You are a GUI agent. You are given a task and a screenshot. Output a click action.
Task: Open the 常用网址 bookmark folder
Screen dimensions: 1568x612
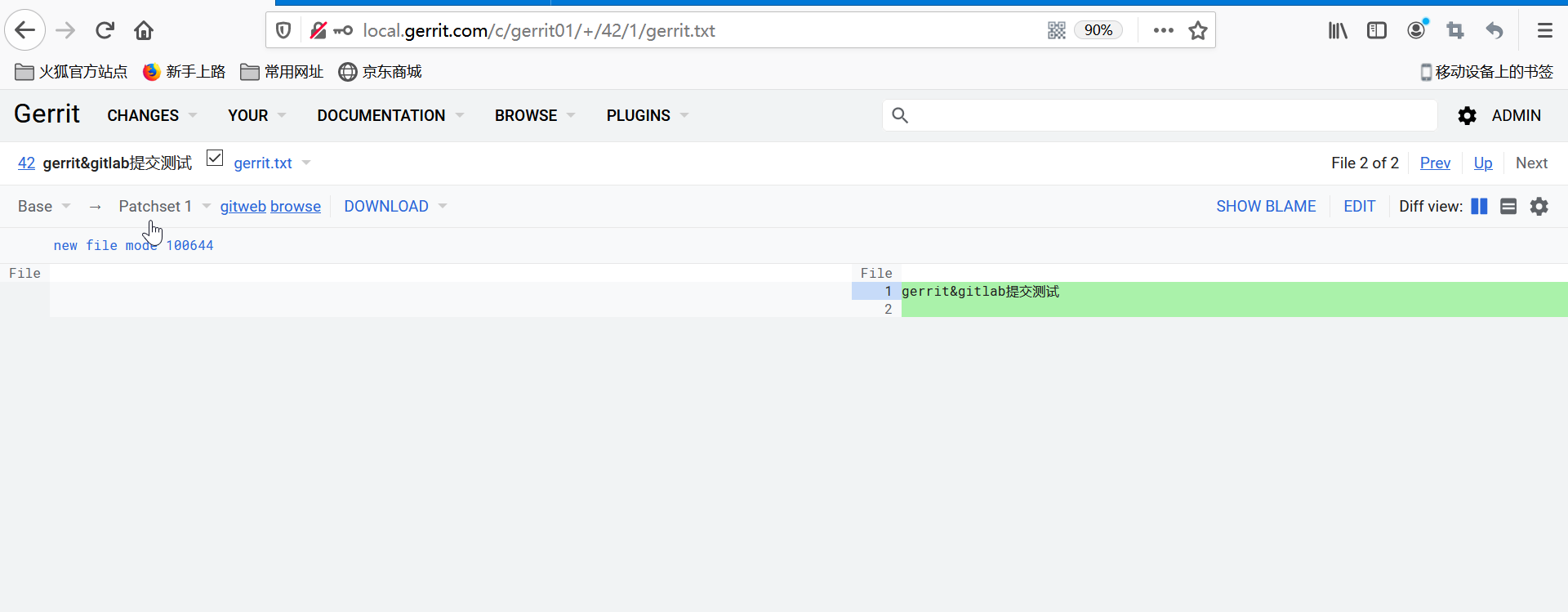282,72
